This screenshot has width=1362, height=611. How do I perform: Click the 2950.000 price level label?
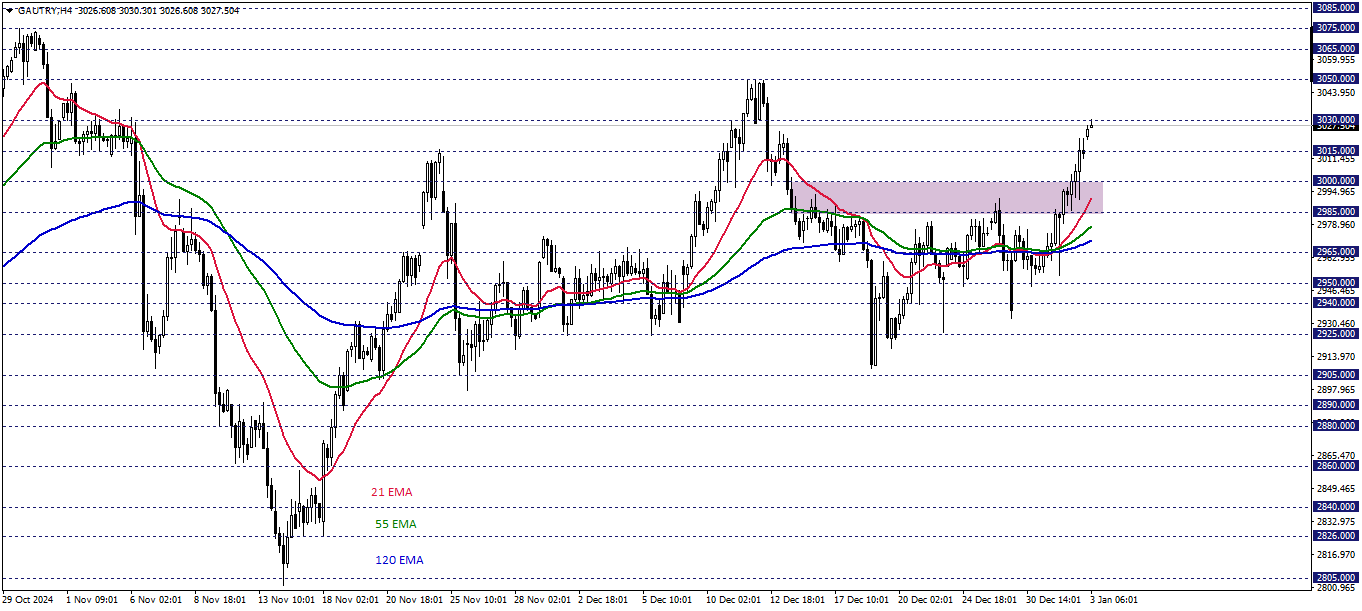pyautogui.click(x=1335, y=283)
